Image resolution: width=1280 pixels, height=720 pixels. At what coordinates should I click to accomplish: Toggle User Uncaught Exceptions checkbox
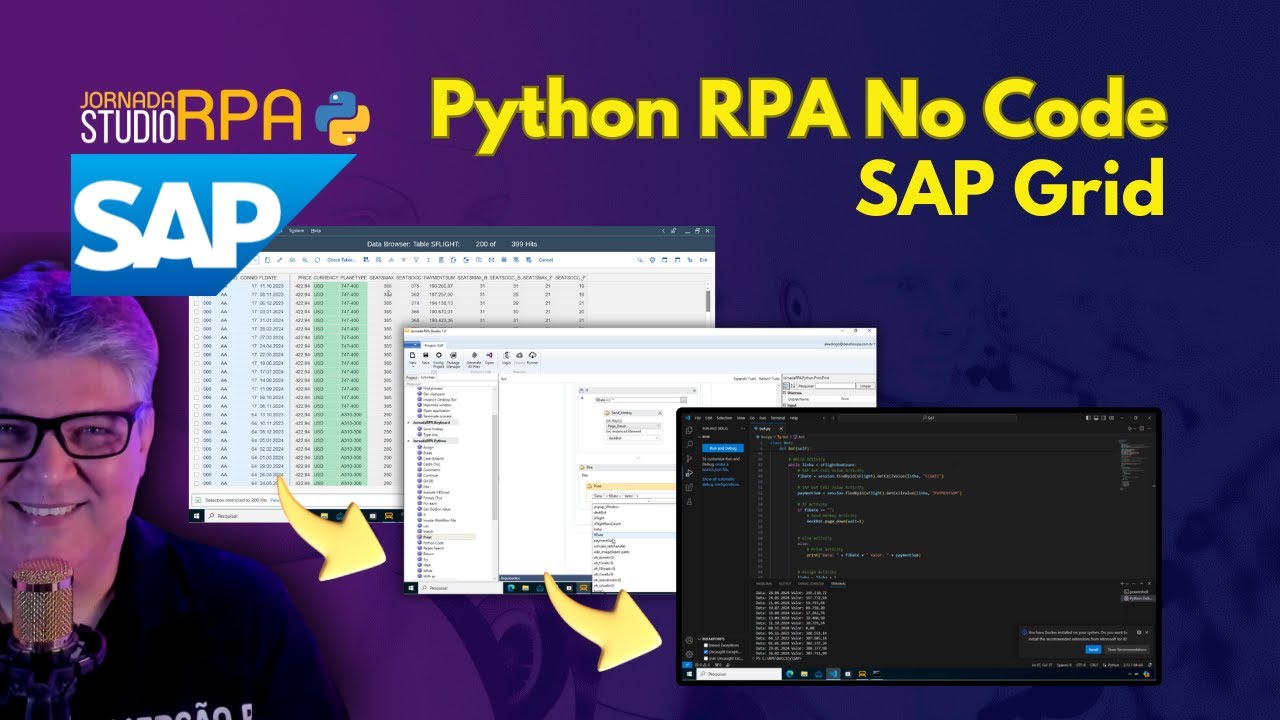pyautogui.click(x=706, y=658)
